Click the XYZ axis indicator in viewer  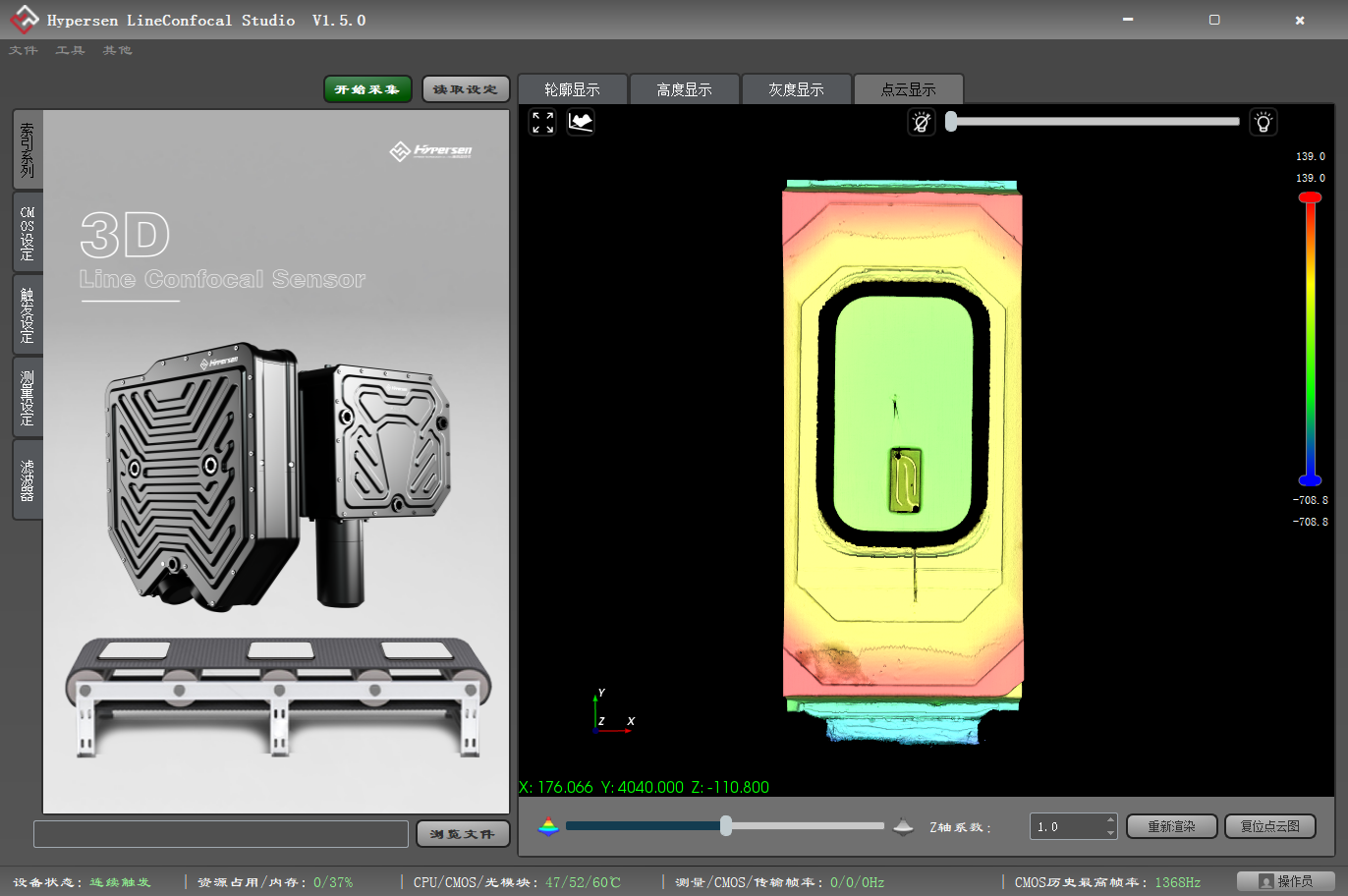[613, 709]
